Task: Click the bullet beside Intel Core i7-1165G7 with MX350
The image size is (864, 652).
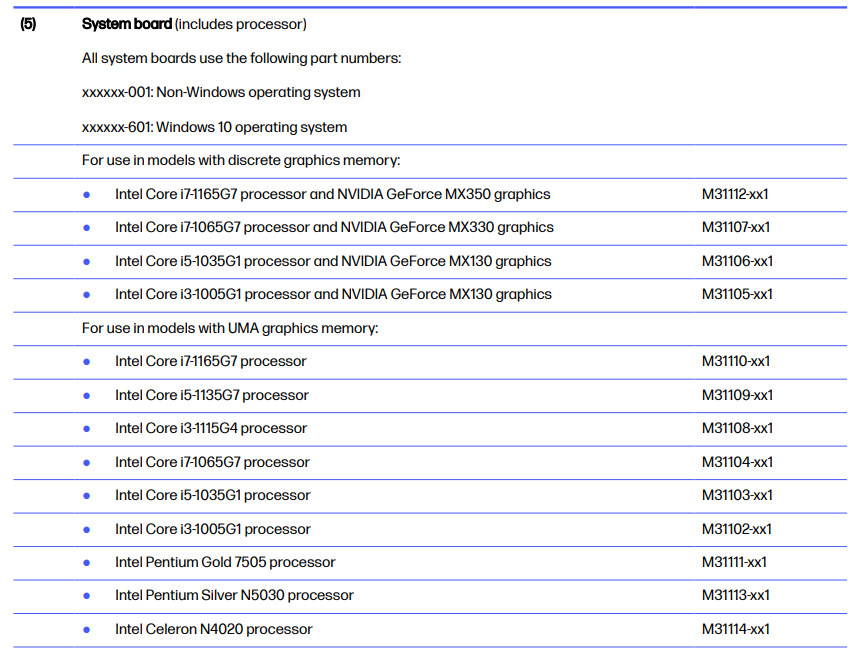Action: click(x=87, y=194)
